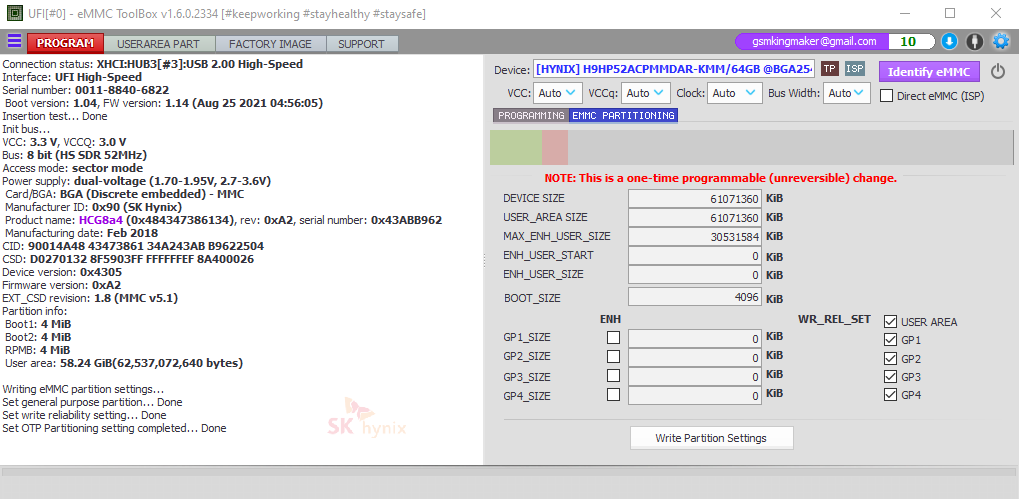Click the DEVICE SIZE field
This screenshot has height=499, width=1019.
pyautogui.click(x=695, y=199)
